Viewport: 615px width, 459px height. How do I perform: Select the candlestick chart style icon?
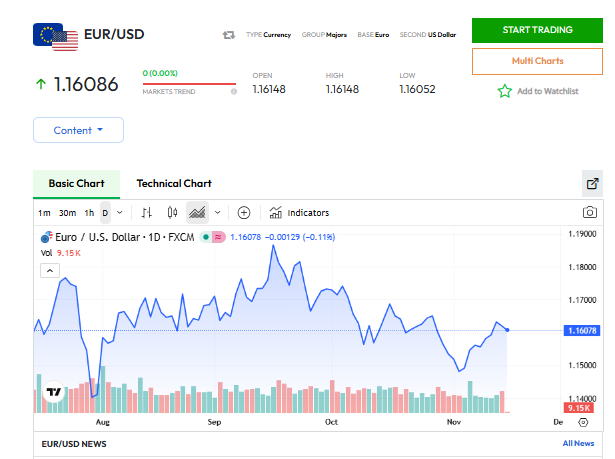click(x=172, y=212)
